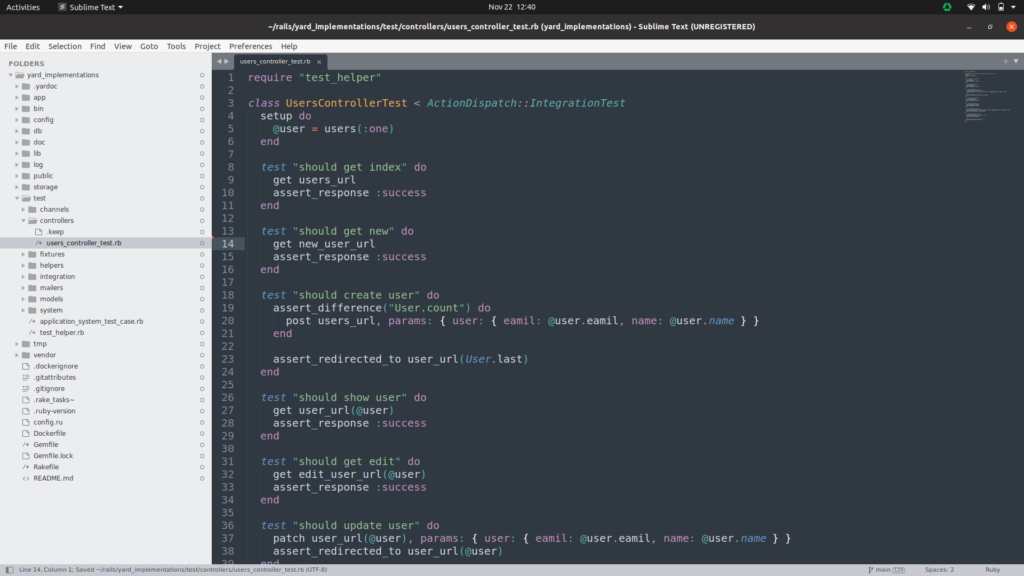Open Selection menu
The image size is (1024, 576).
tap(65, 46)
